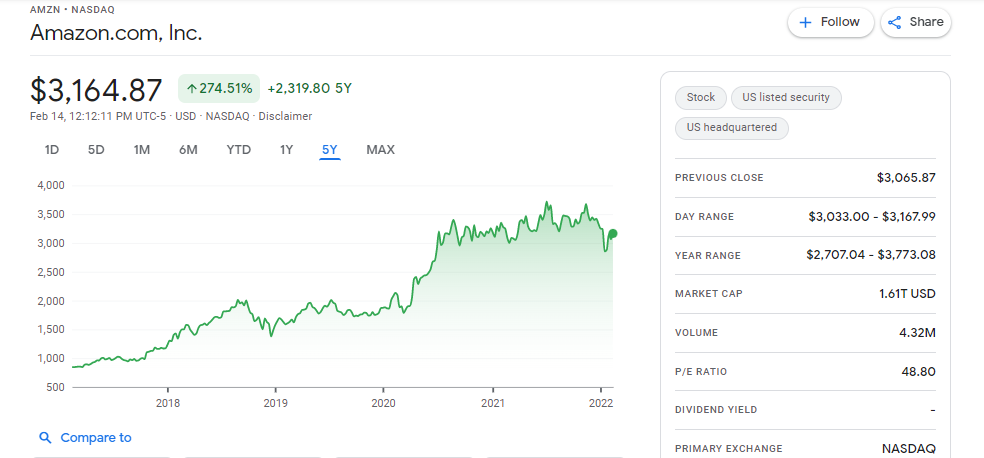Click the 2018 x-axis label
This screenshot has height=458, width=984.
click(x=168, y=403)
